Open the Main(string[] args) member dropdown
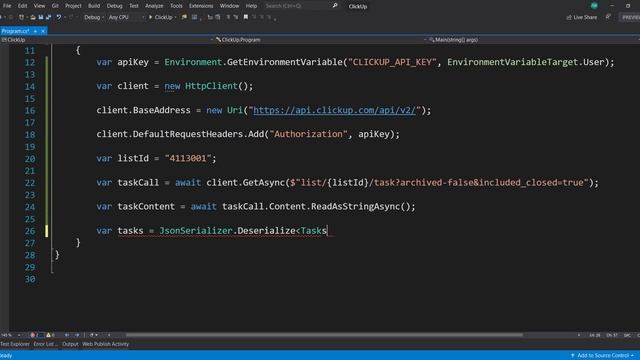Viewport: 640px width, 360px height. (x=534, y=40)
